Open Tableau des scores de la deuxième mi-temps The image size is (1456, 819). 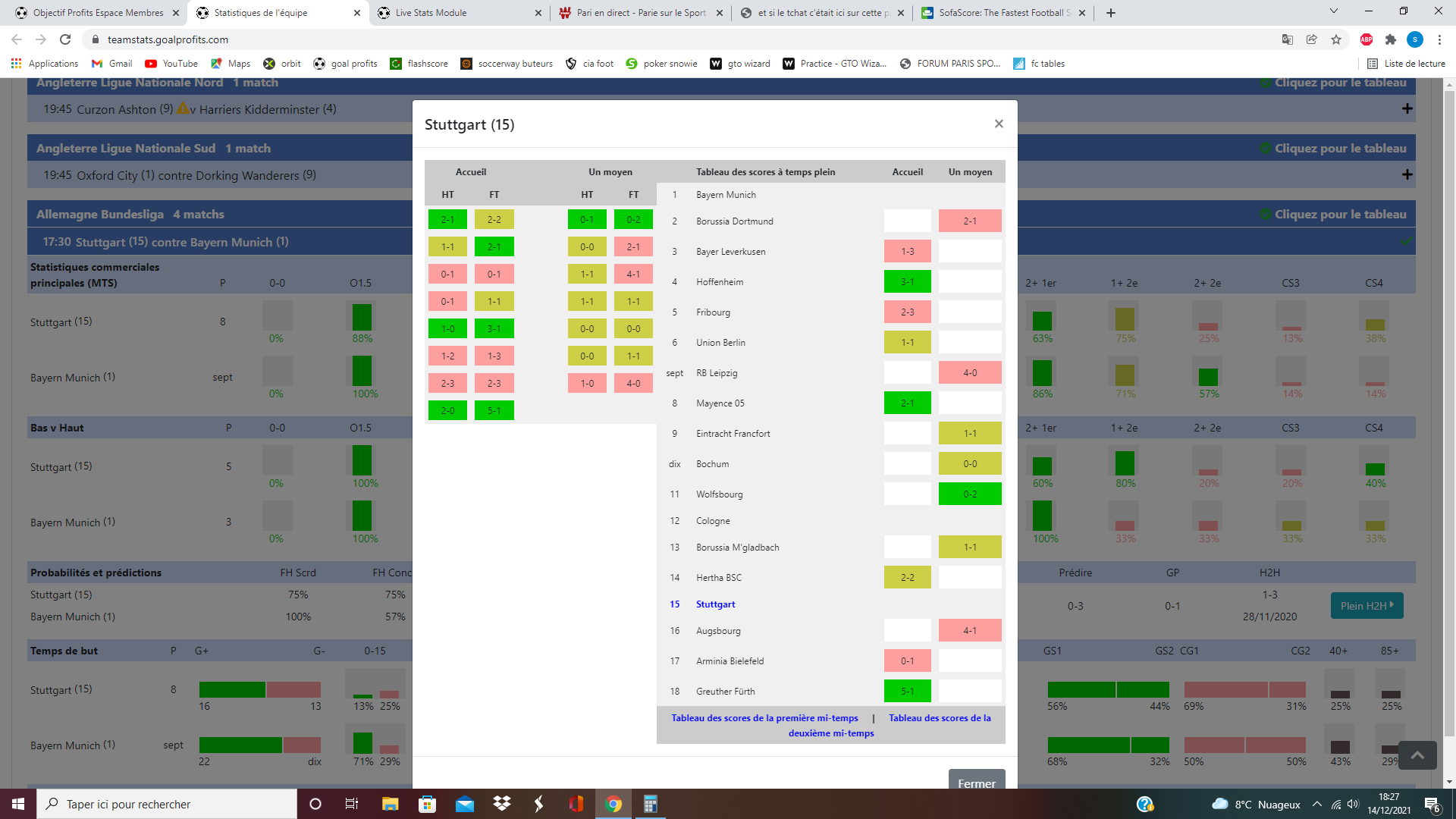pos(890,725)
